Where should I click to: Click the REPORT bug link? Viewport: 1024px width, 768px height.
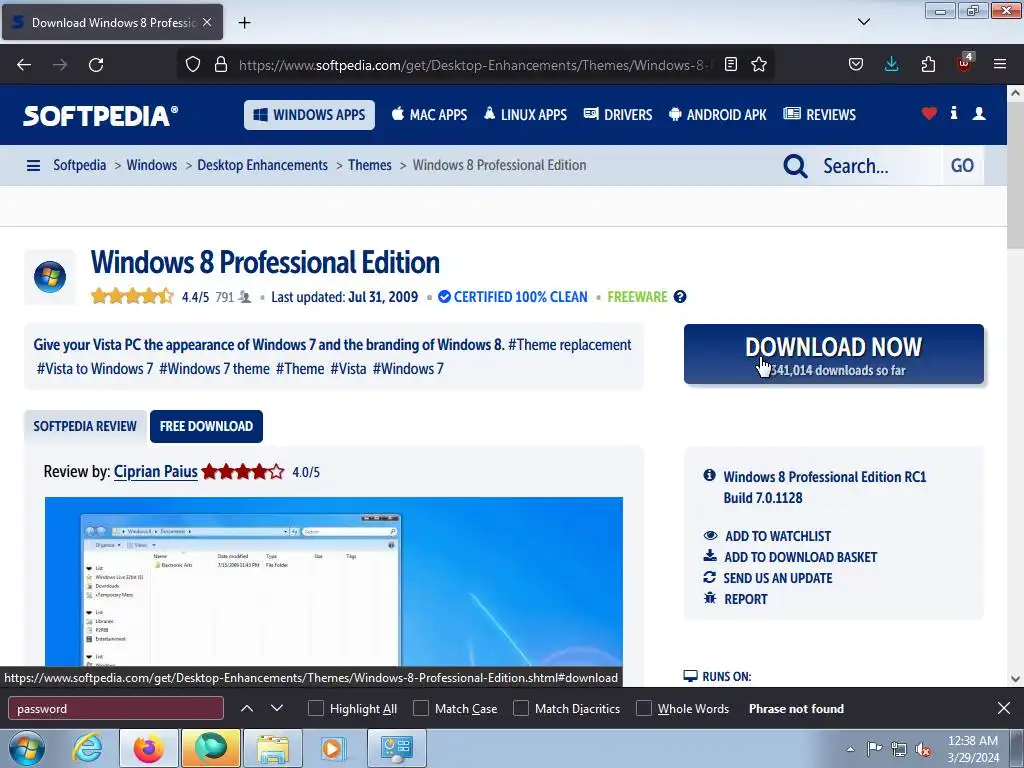tap(735, 599)
